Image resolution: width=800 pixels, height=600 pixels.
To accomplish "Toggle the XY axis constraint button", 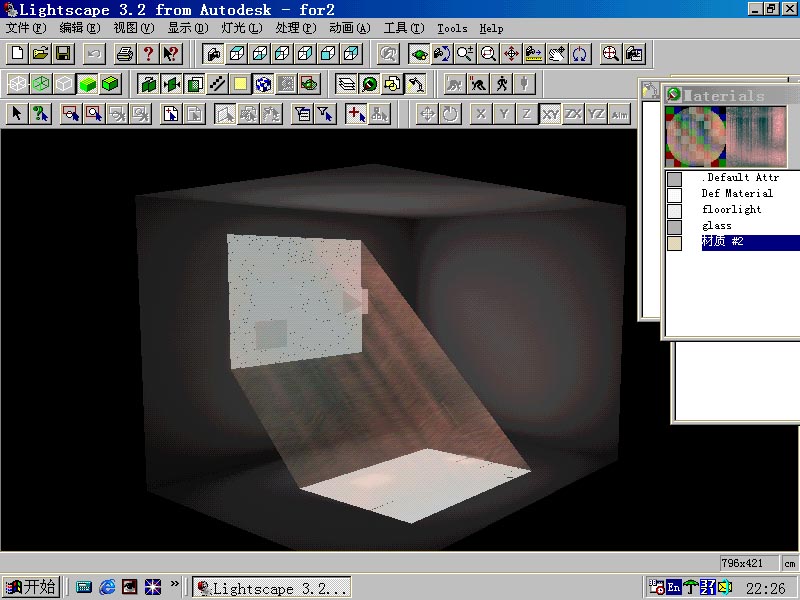I will coord(550,114).
